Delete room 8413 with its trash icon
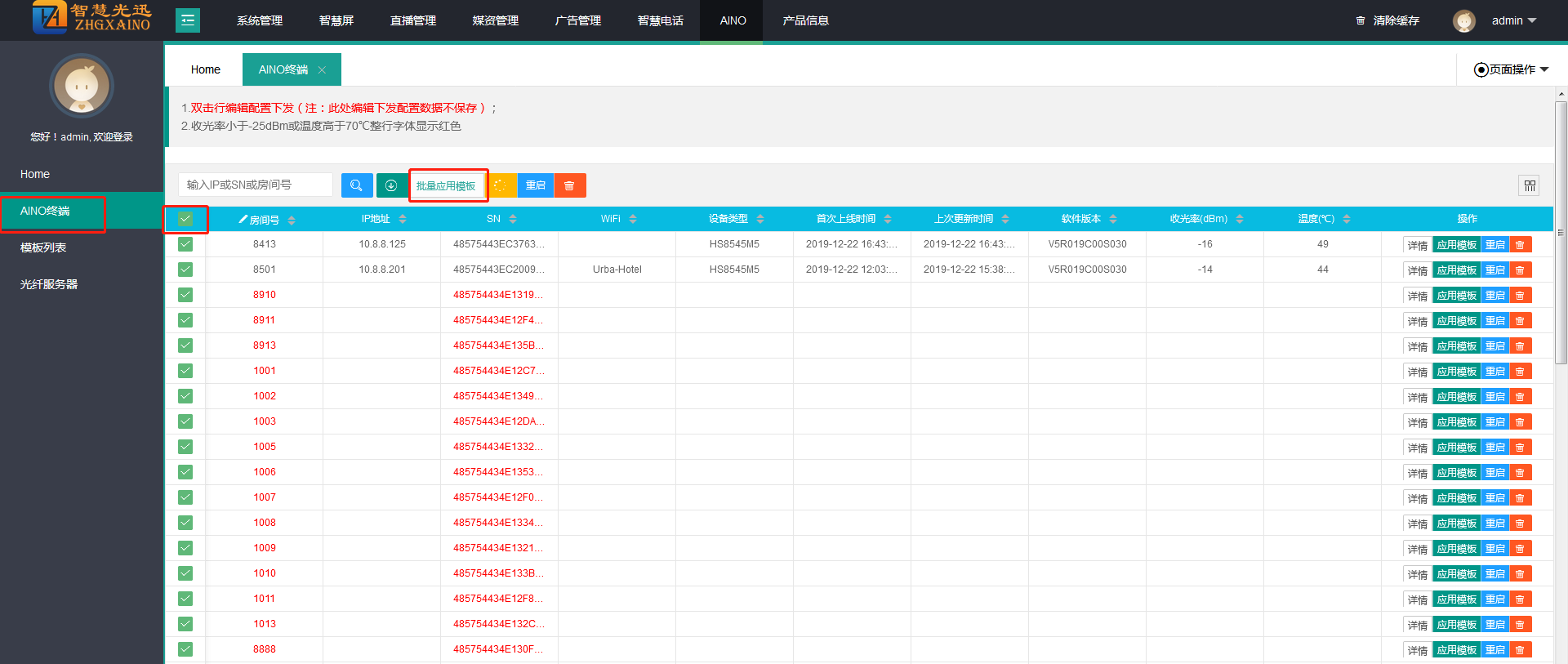The height and width of the screenshot is (664, 1568). coord(1520,245)
